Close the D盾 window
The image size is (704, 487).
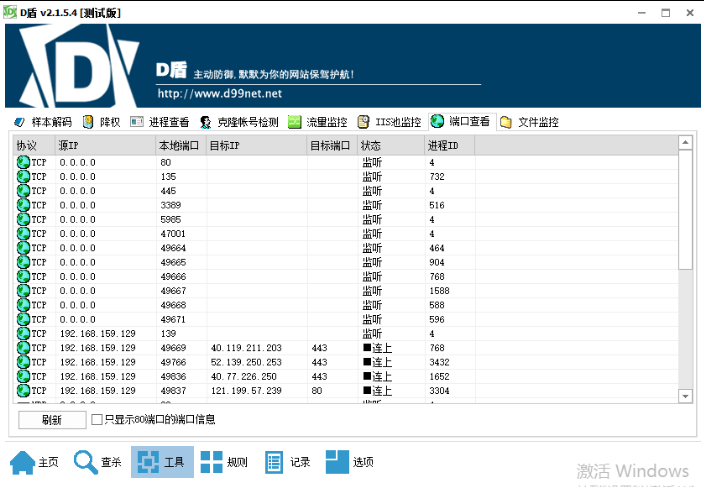click(690, 13)
